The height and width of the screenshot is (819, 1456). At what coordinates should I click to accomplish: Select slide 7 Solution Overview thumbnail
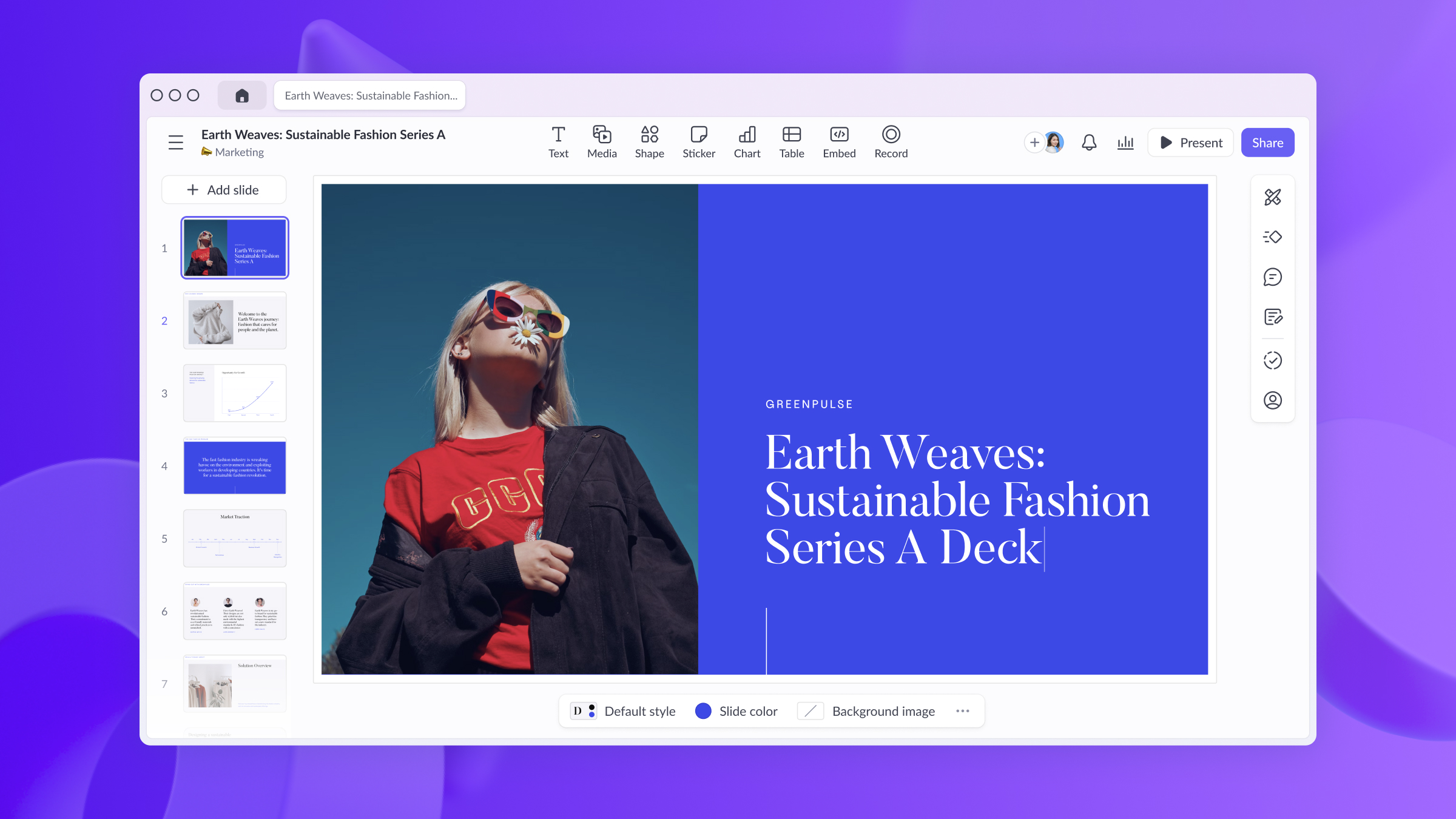coord(235,684)
